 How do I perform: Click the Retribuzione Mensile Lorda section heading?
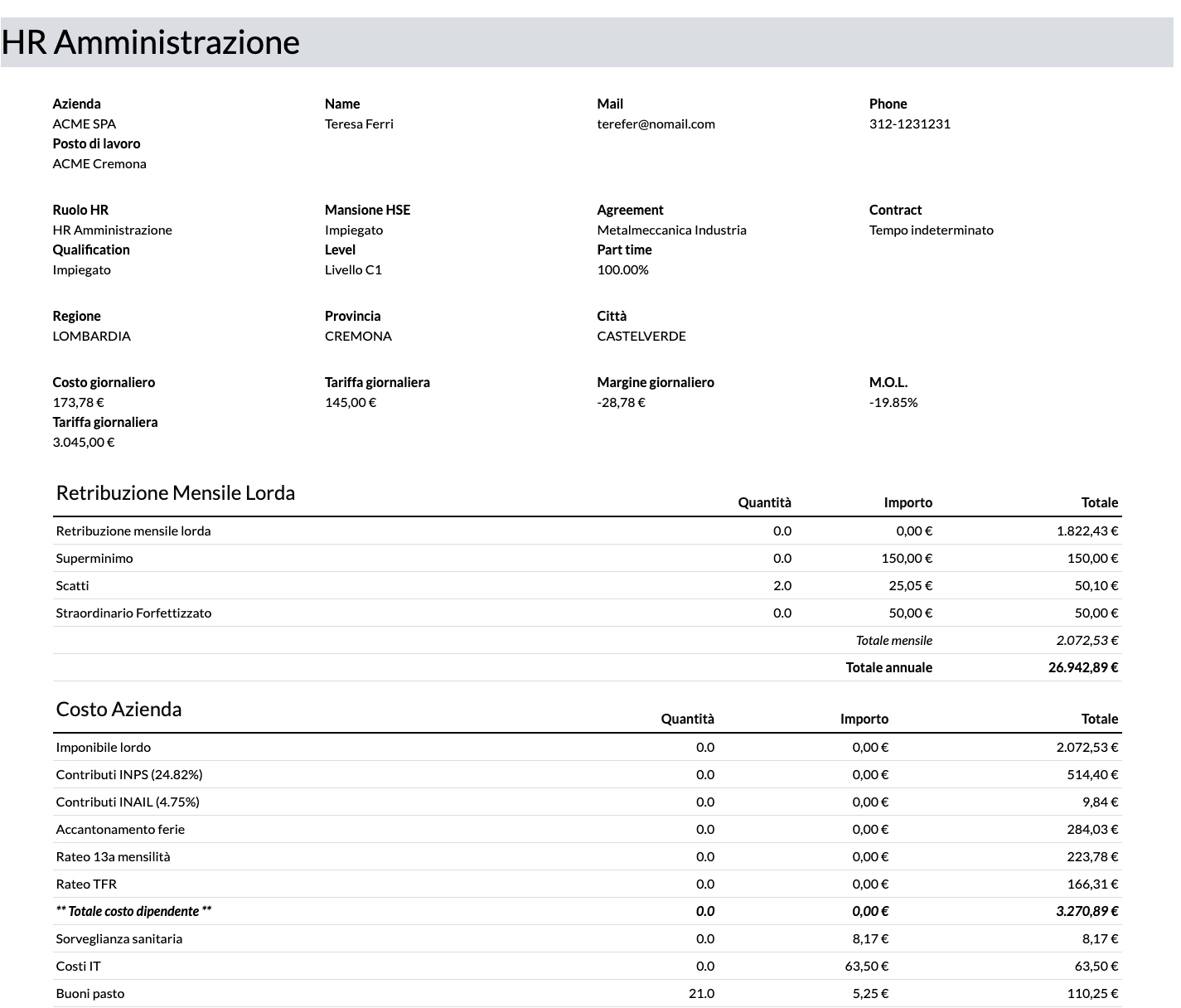pos(175,492)
